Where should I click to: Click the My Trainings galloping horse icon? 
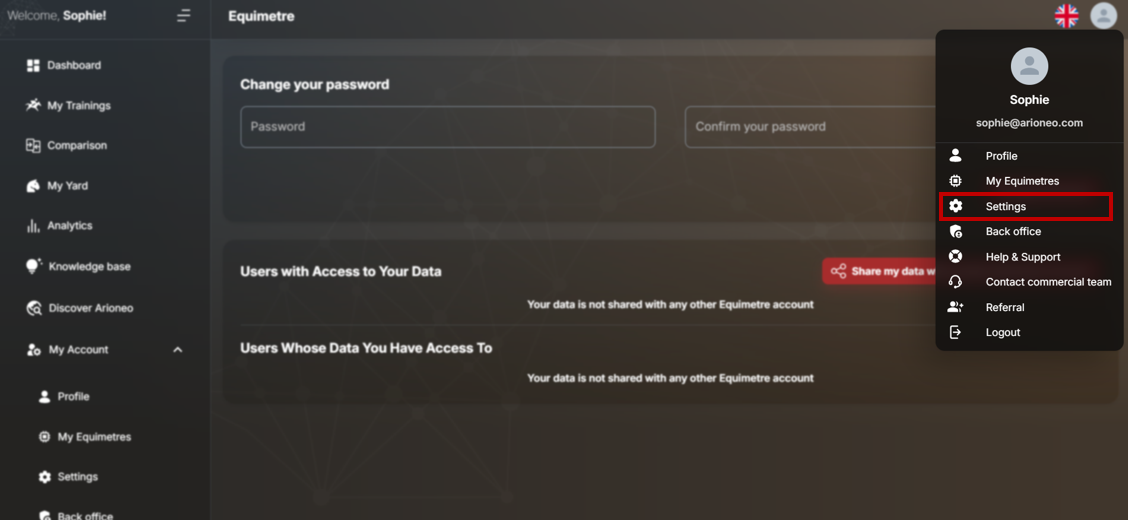pos(33,106)
